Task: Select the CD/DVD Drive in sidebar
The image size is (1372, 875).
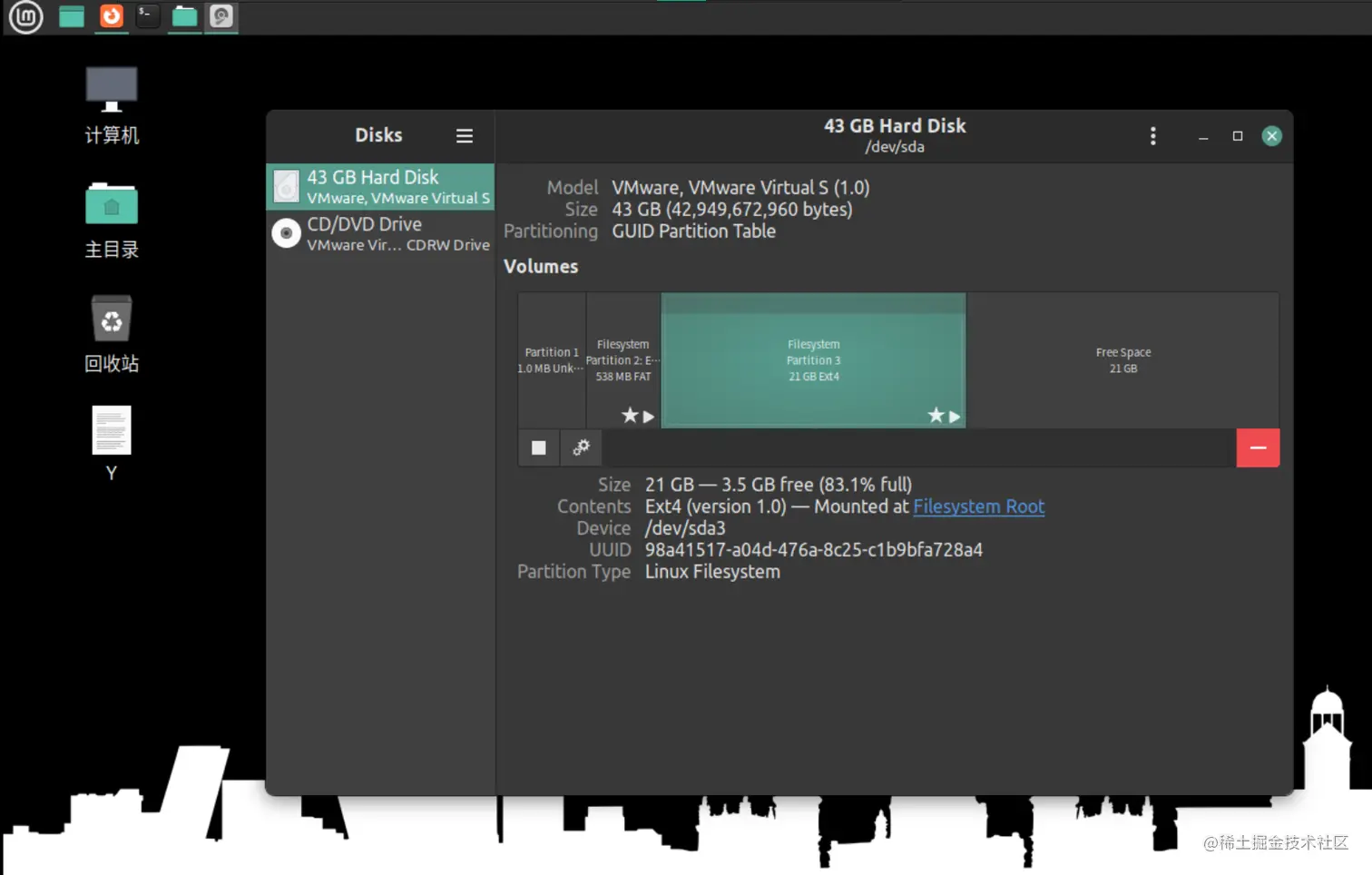Action: 379,233
